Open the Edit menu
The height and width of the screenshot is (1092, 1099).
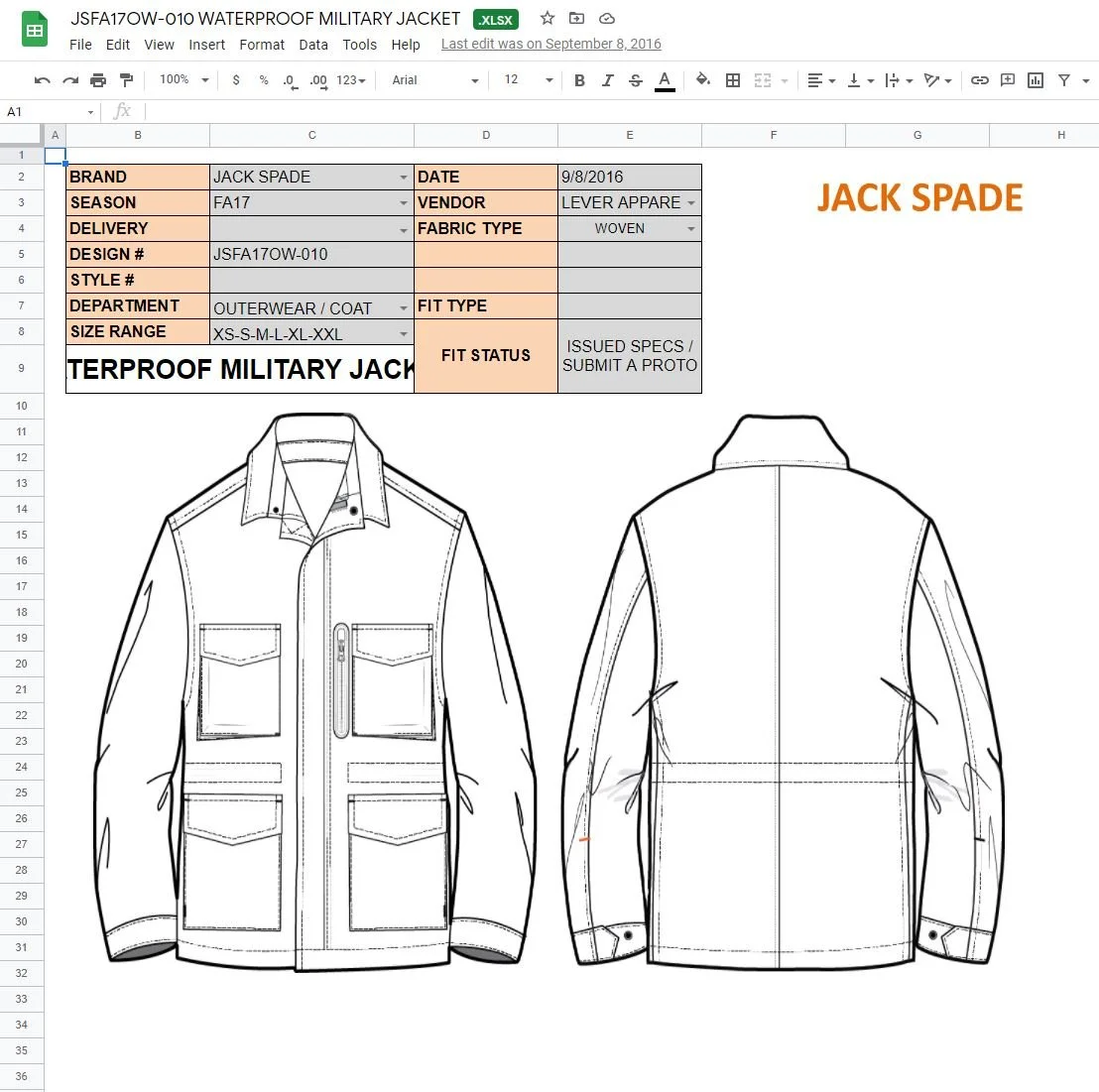118,45
